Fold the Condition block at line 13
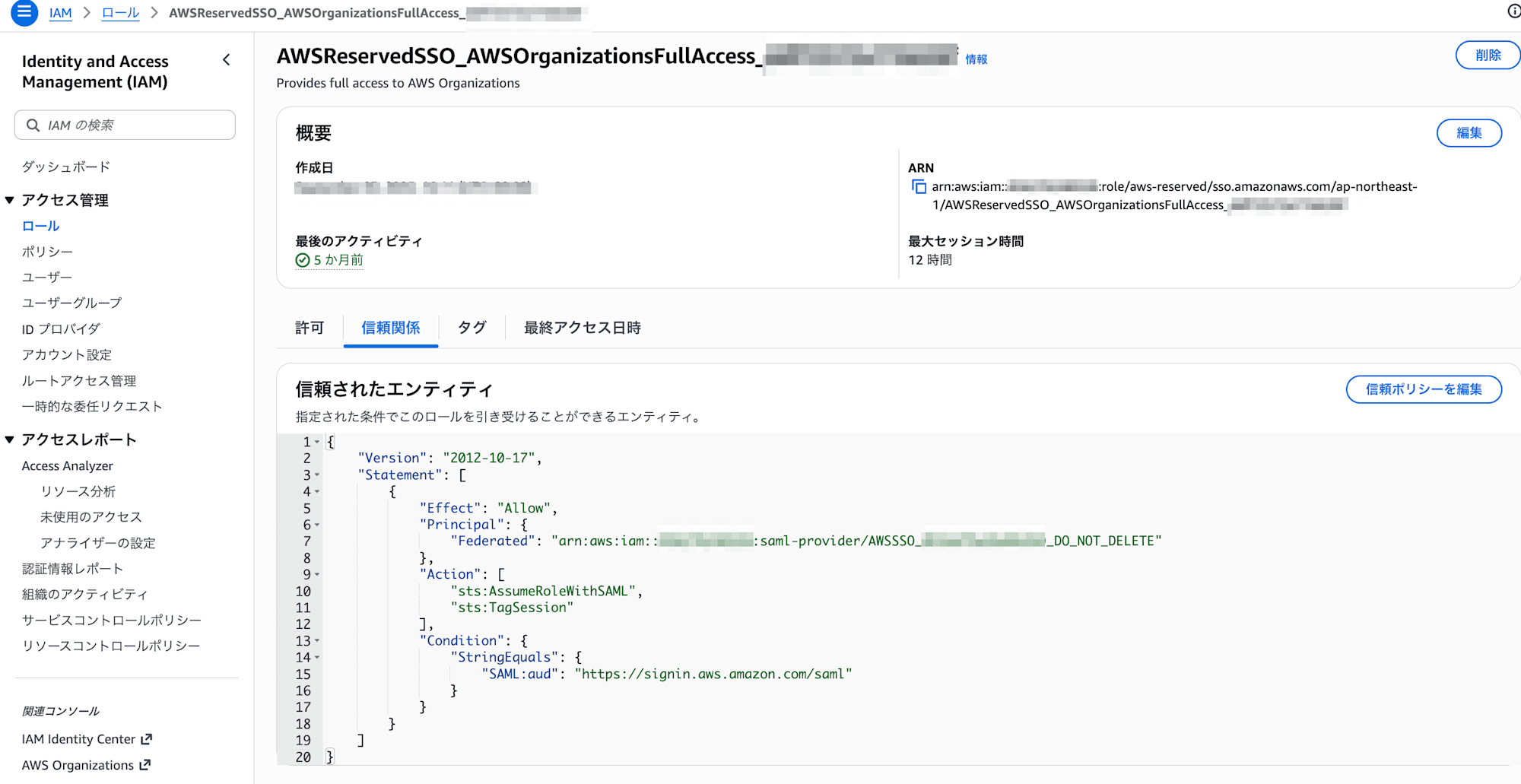This screenshot has width=1521, height=784. (317, 641)
